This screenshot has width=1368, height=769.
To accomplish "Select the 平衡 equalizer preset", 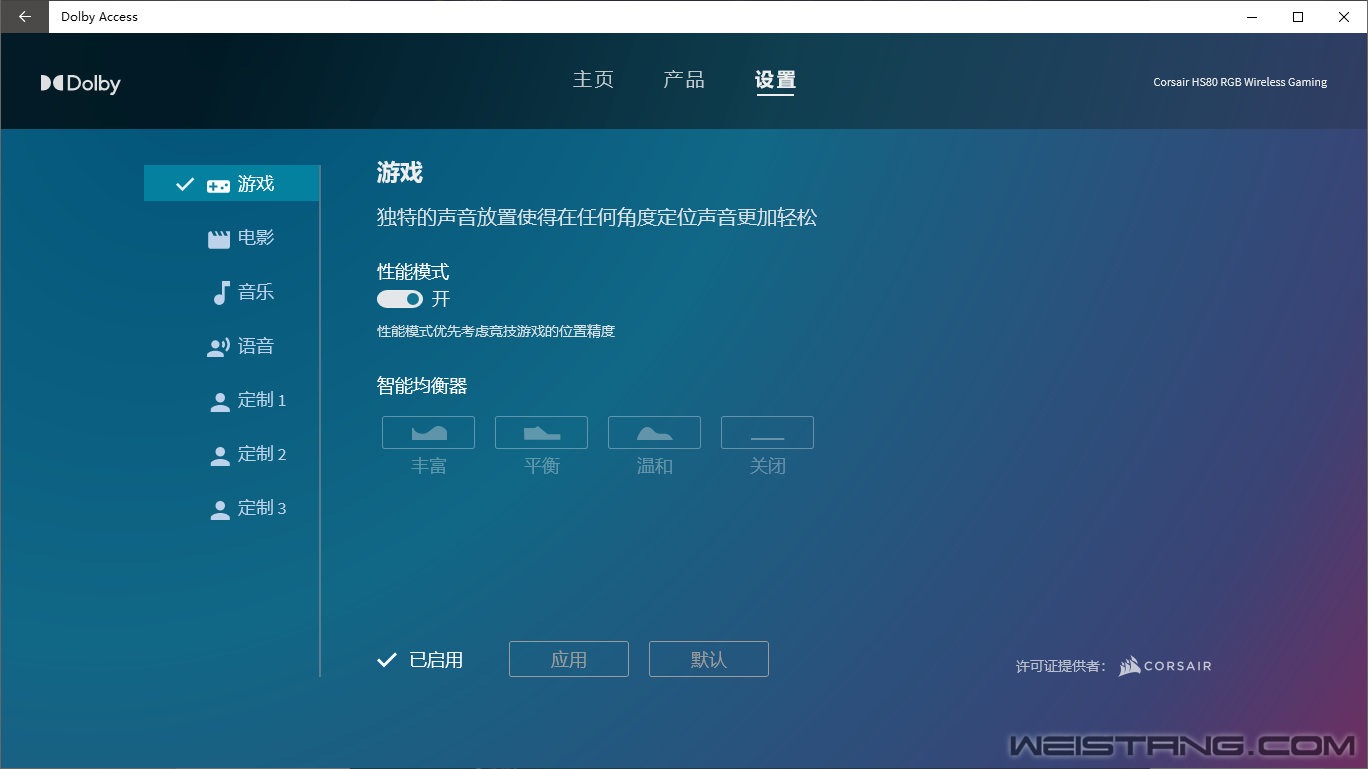I will coord(541,433).
